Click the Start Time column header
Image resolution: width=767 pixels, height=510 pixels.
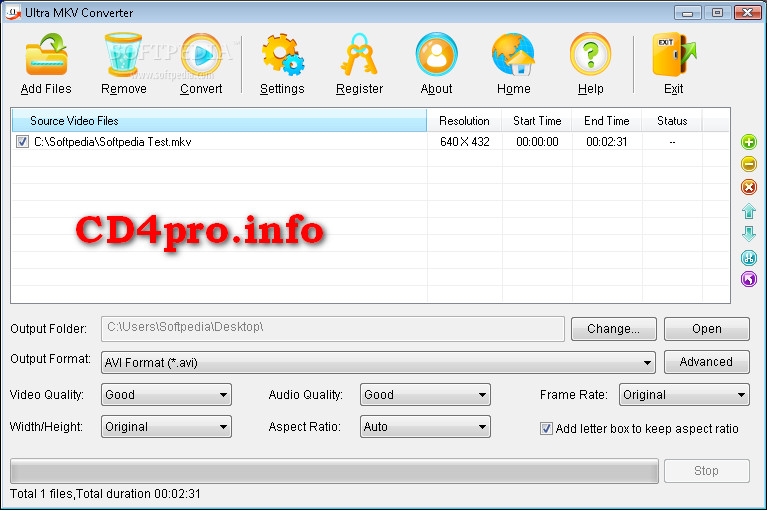coord(537,121)
